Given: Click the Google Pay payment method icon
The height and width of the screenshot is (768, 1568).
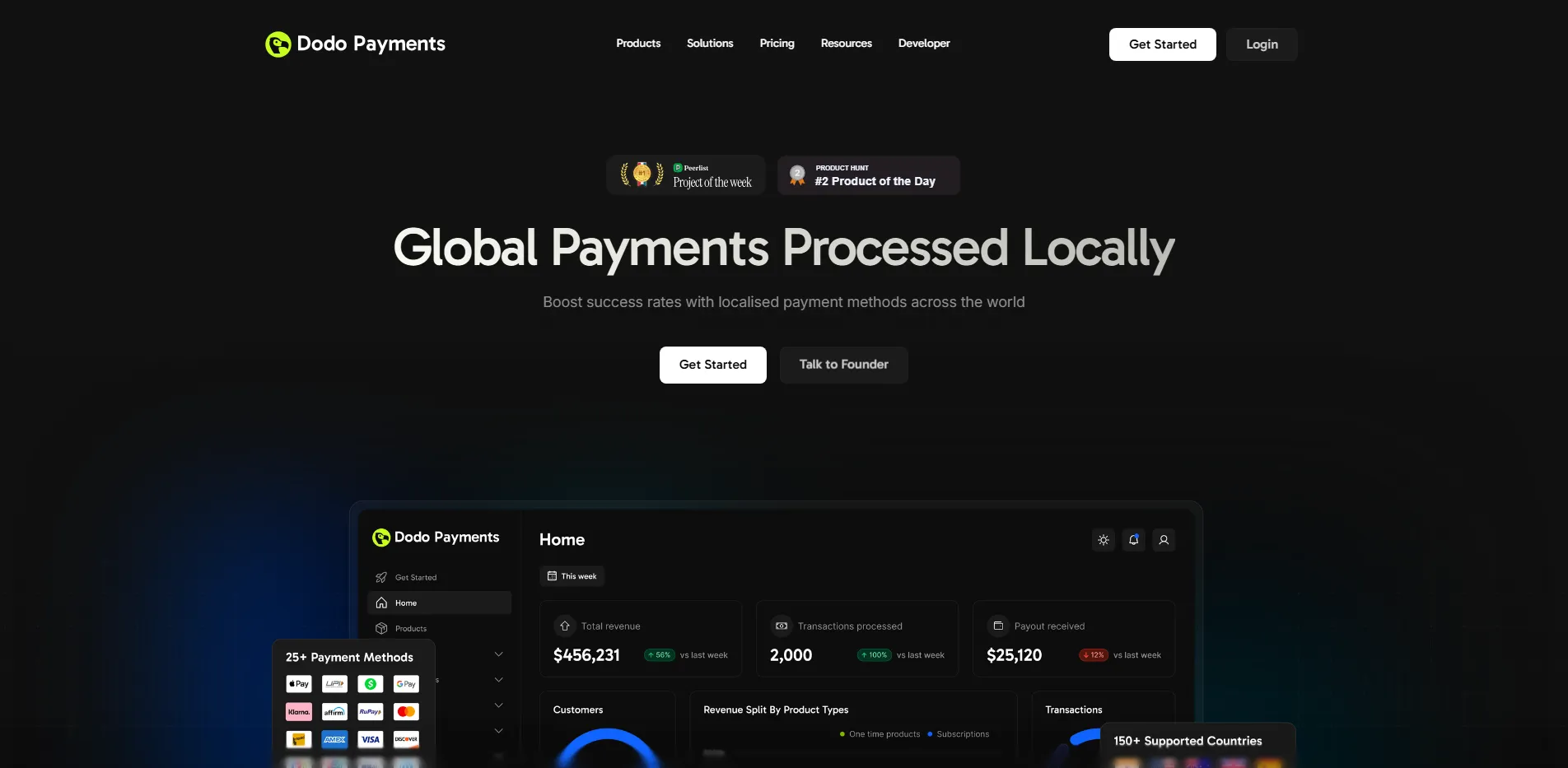Looking at the screenshot, I should 405,683.
